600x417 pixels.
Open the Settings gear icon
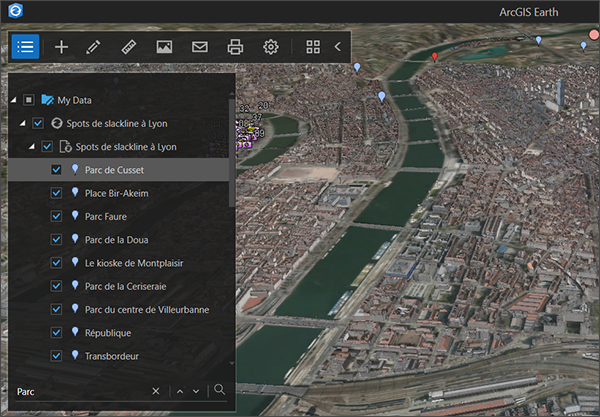pyautogui.click(x=271, y=47)
